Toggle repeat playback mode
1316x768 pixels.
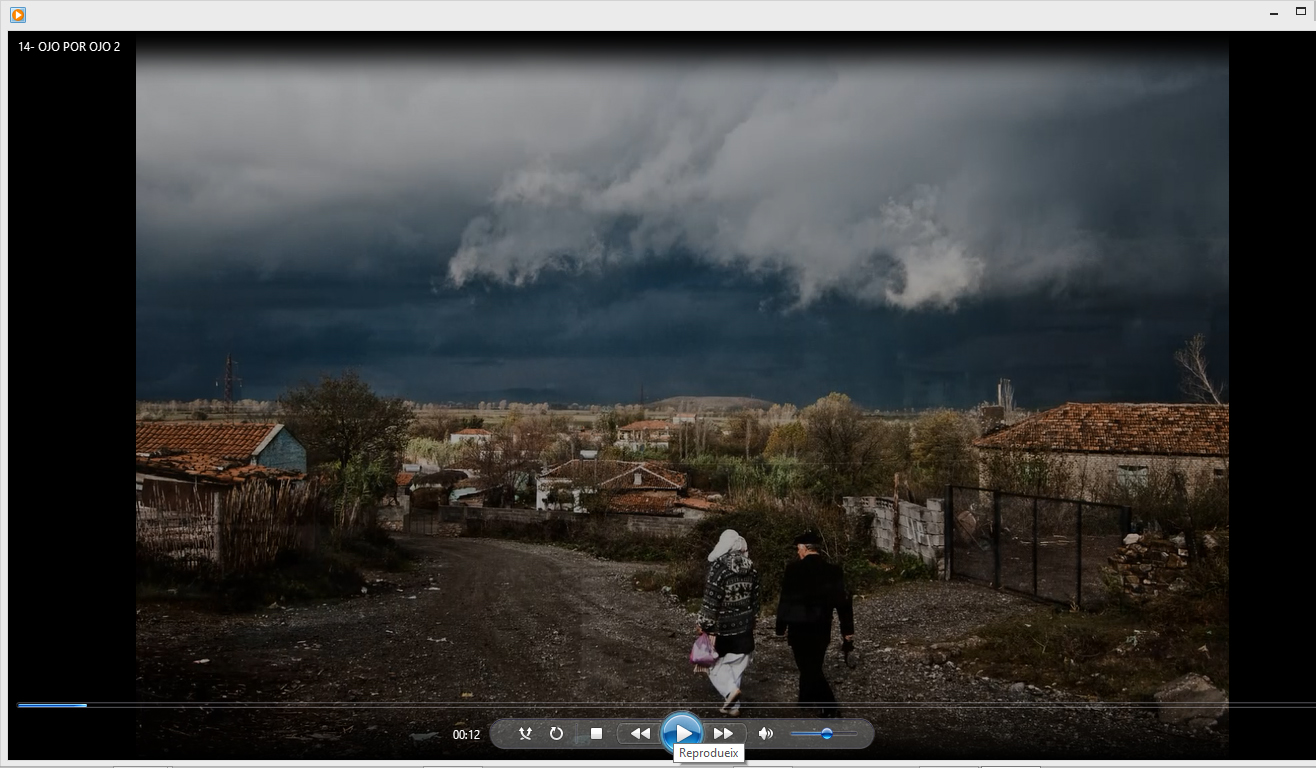point(557,734)
